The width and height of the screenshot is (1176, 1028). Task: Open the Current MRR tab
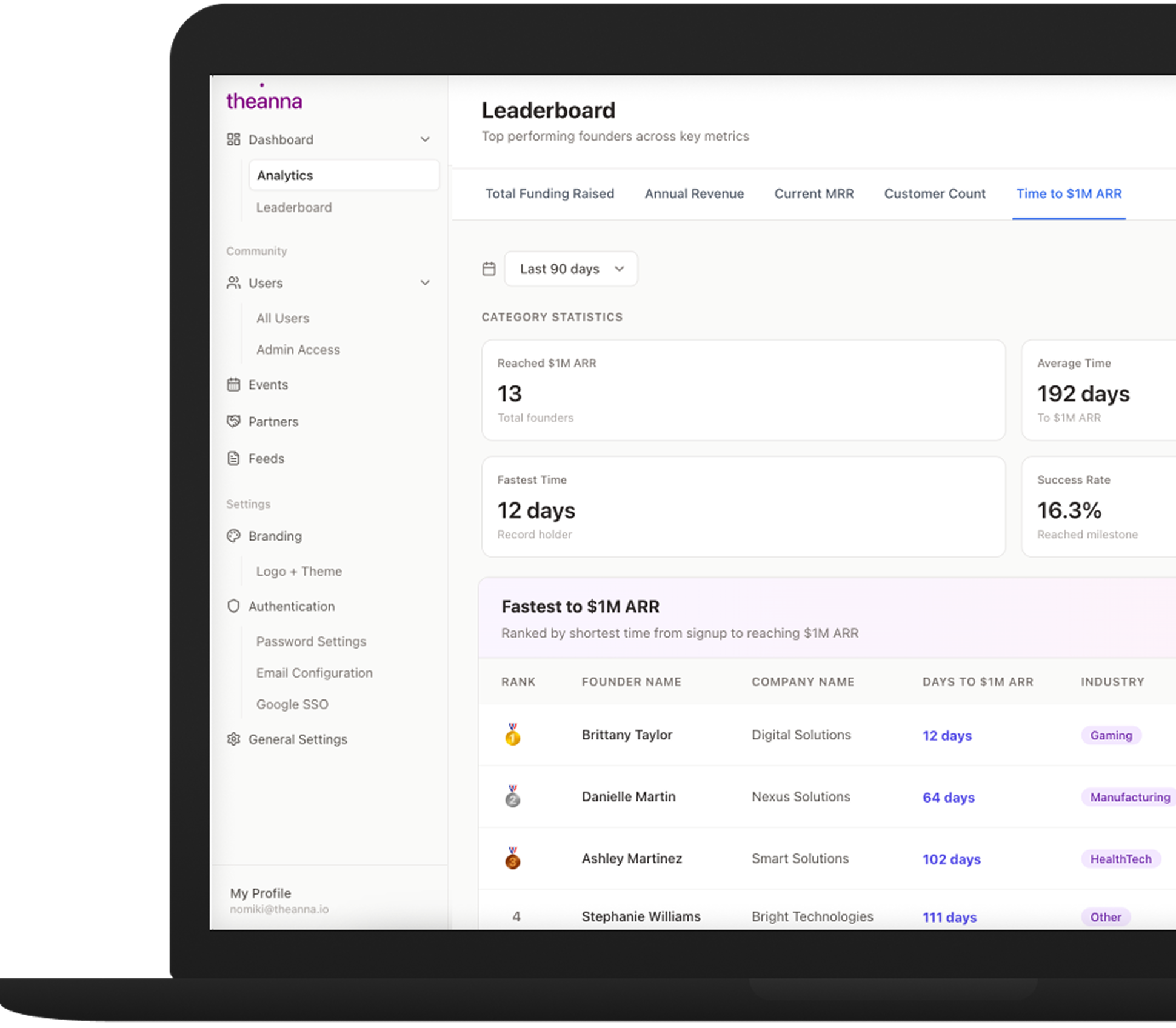click(814, 194)
